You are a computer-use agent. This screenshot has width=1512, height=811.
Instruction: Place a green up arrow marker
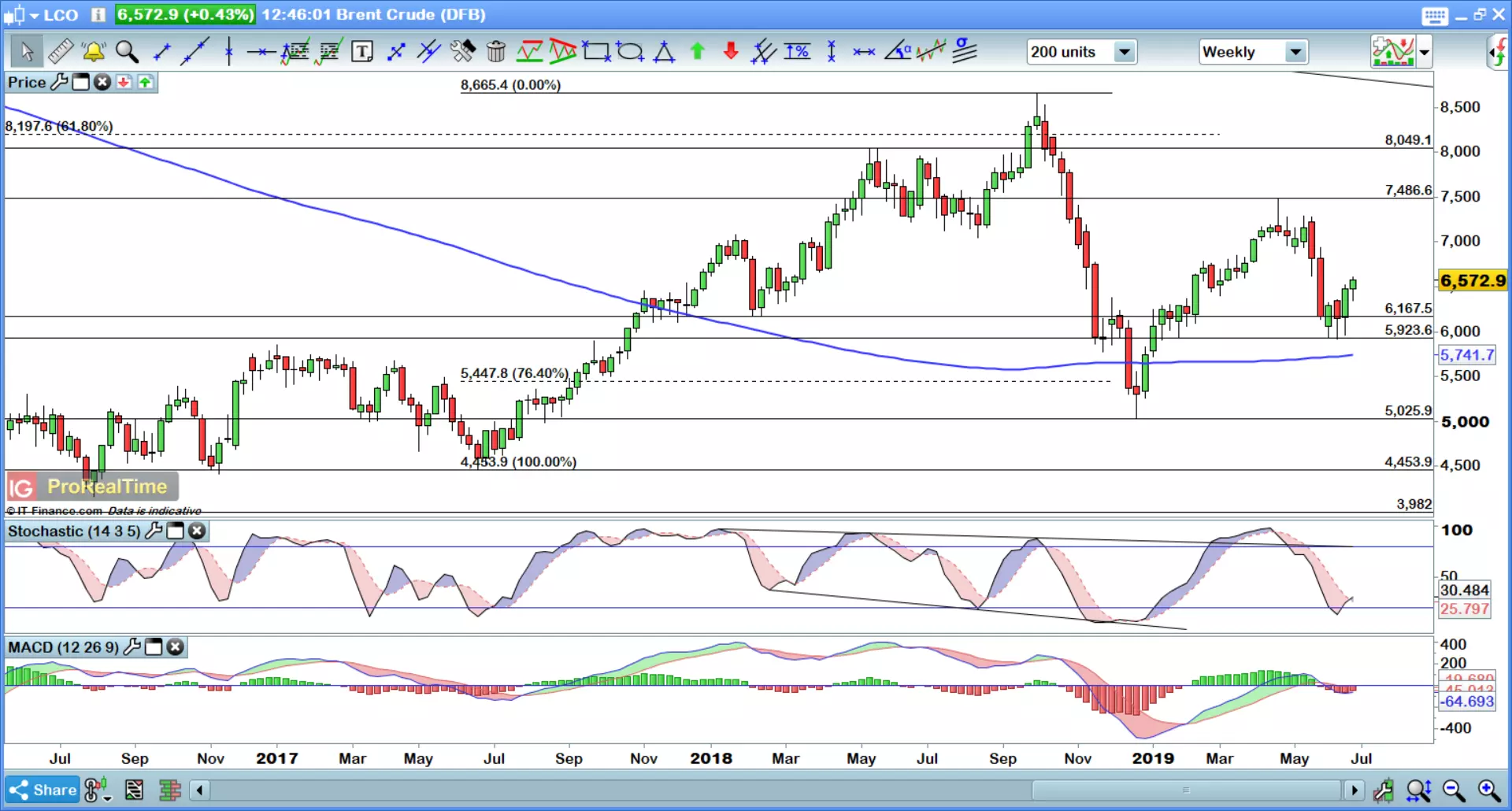click(697, 52)
